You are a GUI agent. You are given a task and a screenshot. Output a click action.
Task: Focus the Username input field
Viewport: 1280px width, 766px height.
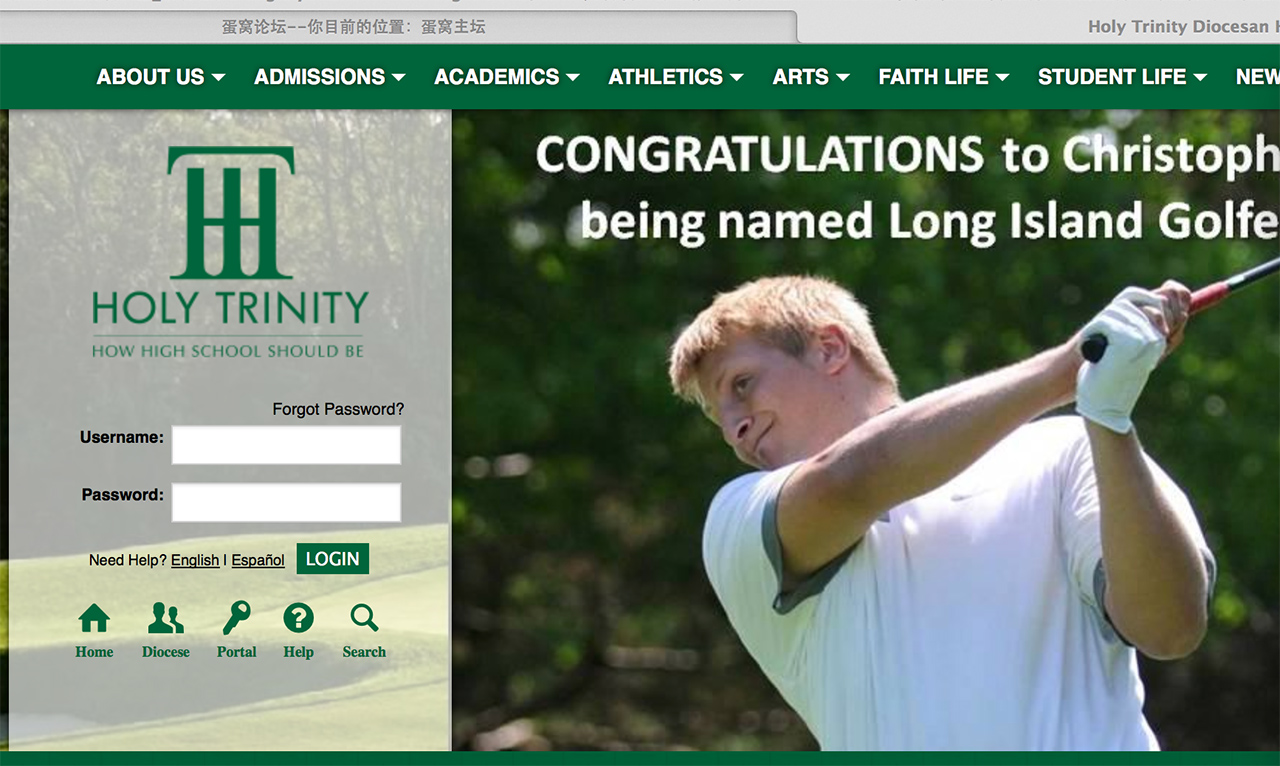point(286,445)
